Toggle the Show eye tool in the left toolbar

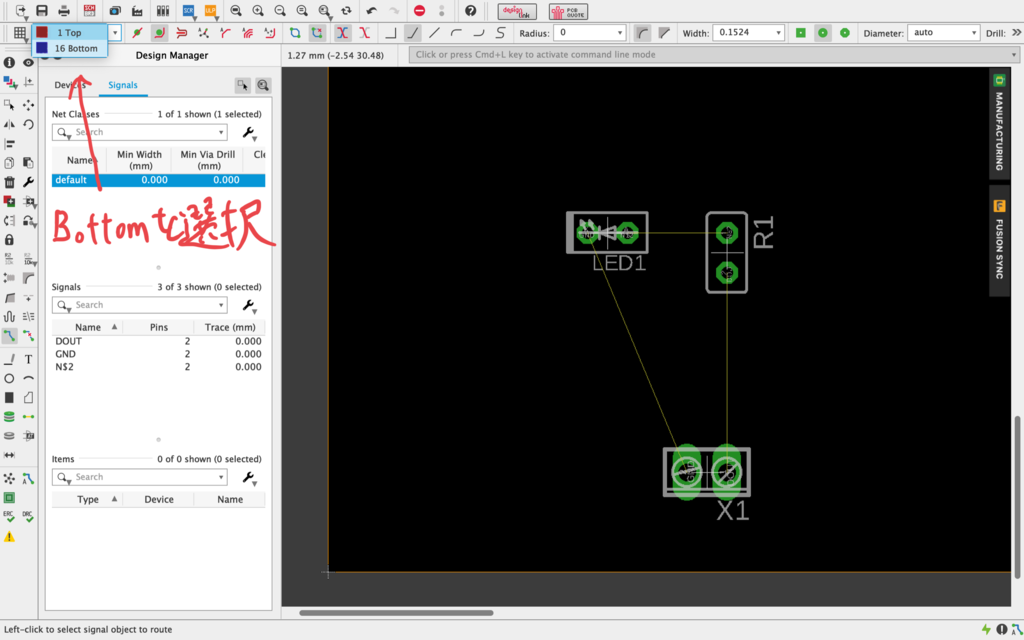point(29,63)
